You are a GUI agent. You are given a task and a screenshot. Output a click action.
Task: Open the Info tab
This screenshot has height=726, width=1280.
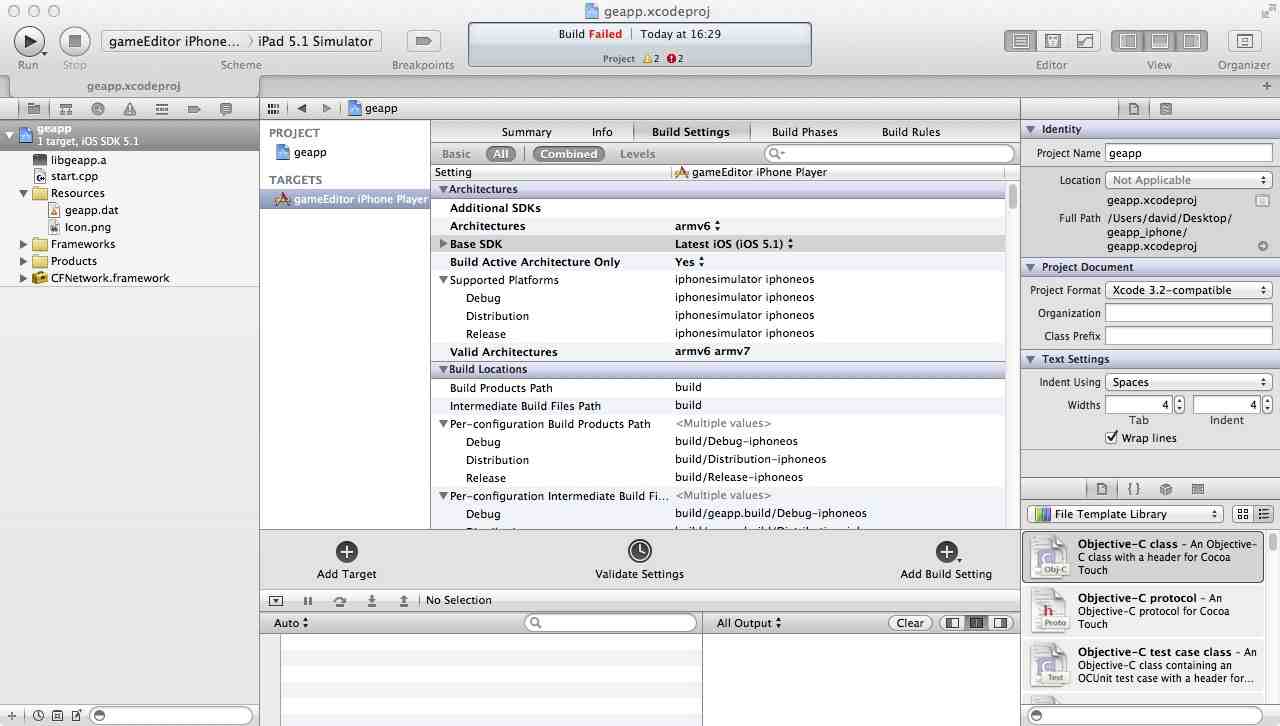[x=602, y=132]
